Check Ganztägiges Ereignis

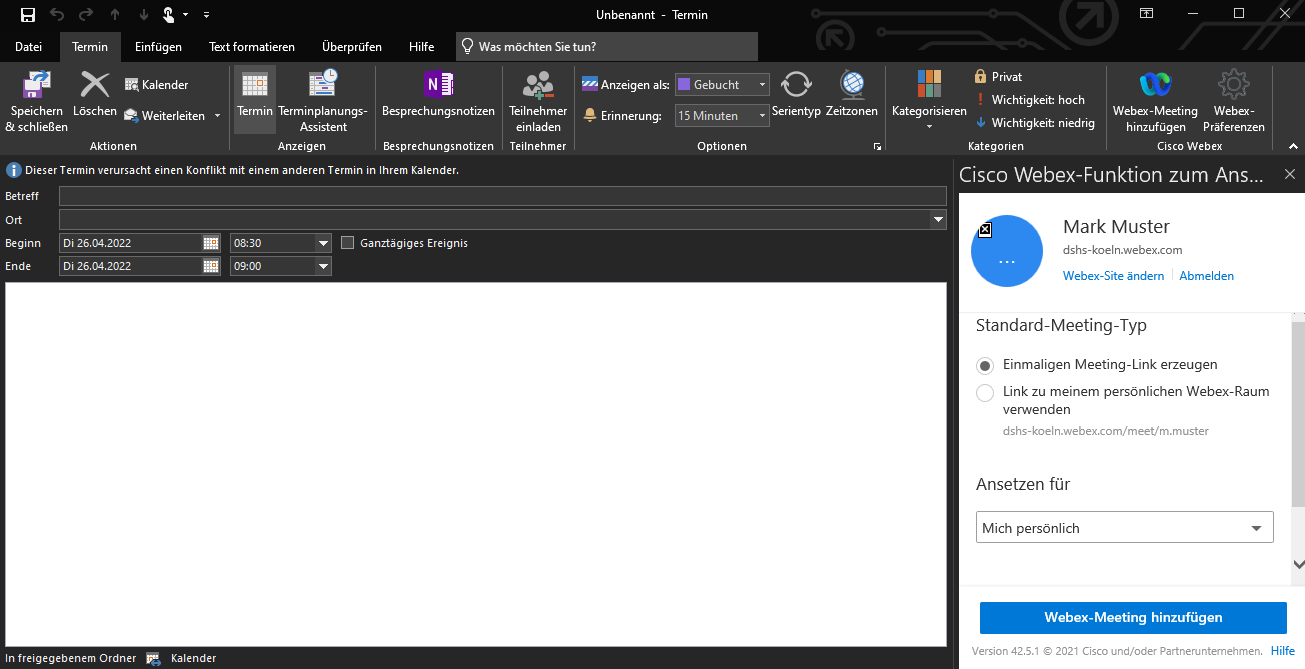point(348,243)
